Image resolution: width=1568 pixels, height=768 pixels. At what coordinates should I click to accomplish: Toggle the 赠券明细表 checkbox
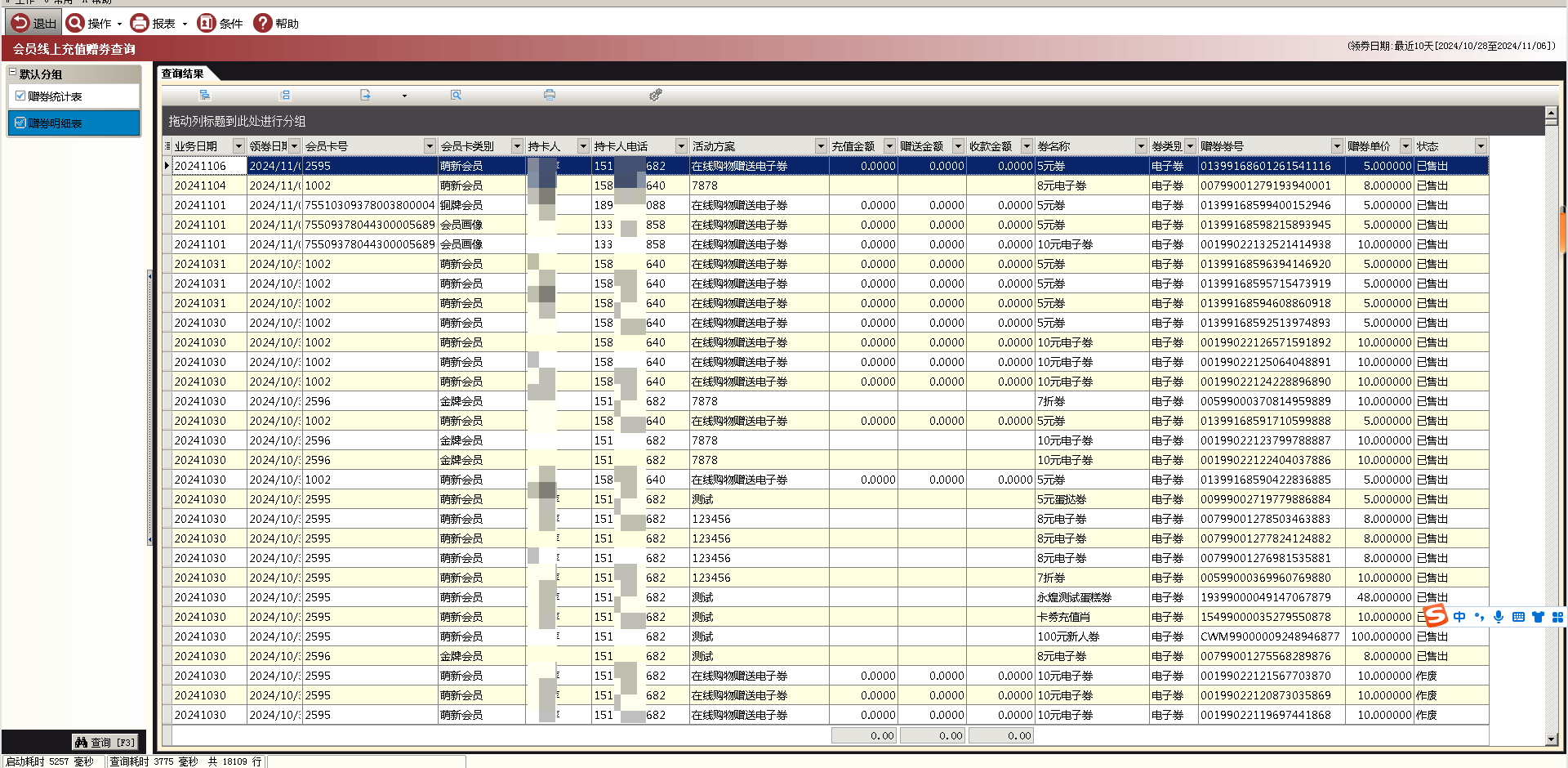pyautogui.click(x=20, y=123)
